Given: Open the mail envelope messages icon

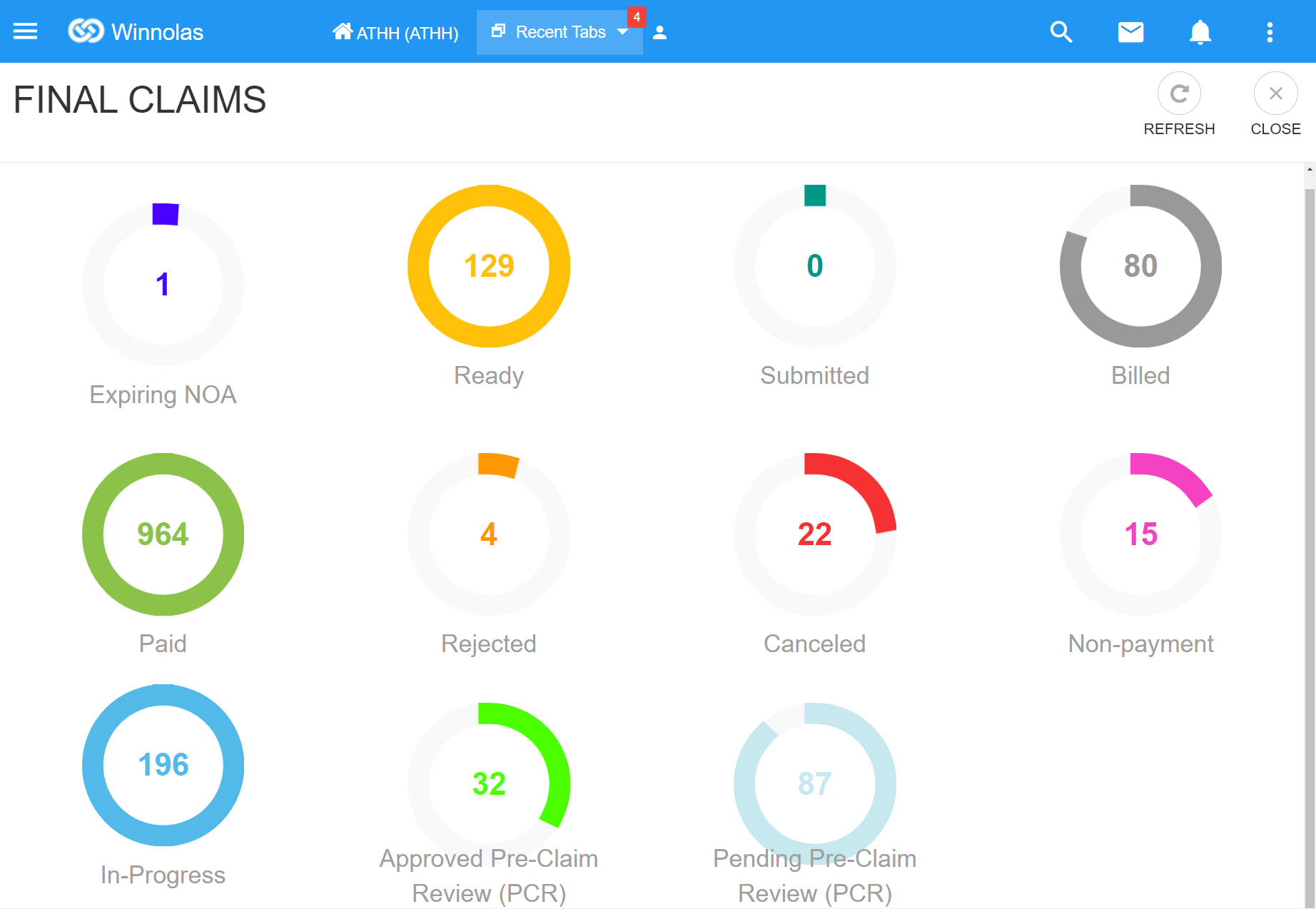Looking at the screenshot, I should click(x=1130, y=32).
